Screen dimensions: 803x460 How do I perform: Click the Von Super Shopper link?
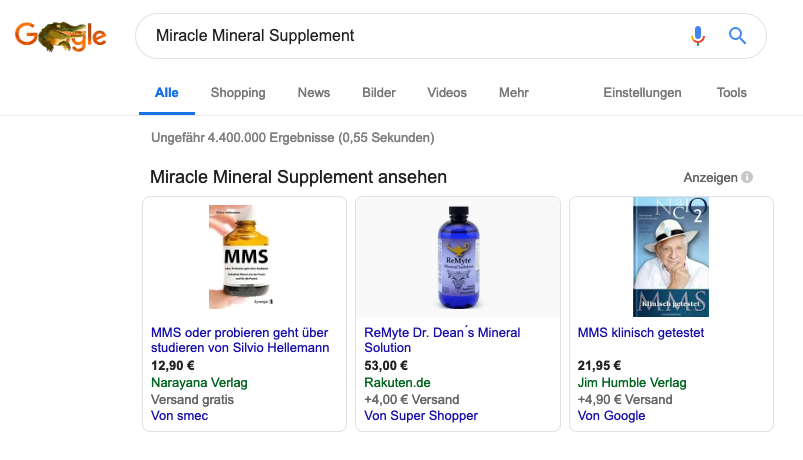421,415
